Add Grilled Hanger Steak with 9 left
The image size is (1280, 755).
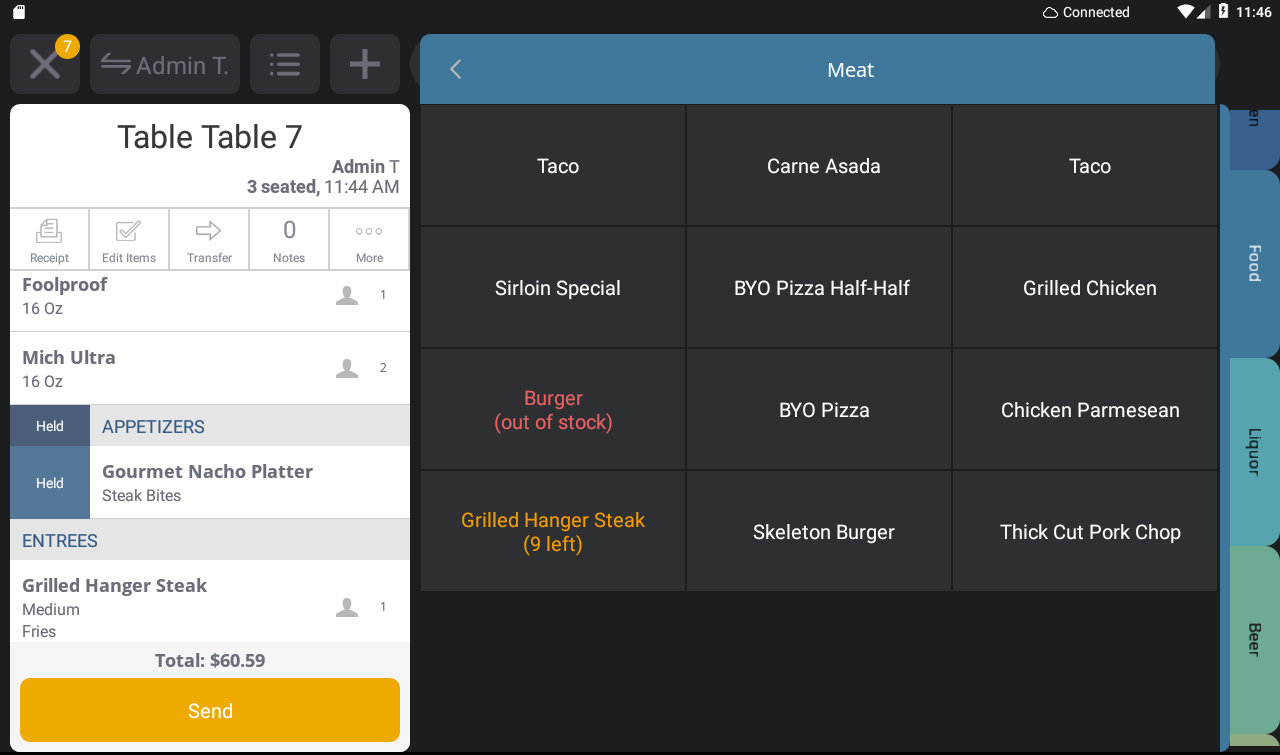click(553, 532)
